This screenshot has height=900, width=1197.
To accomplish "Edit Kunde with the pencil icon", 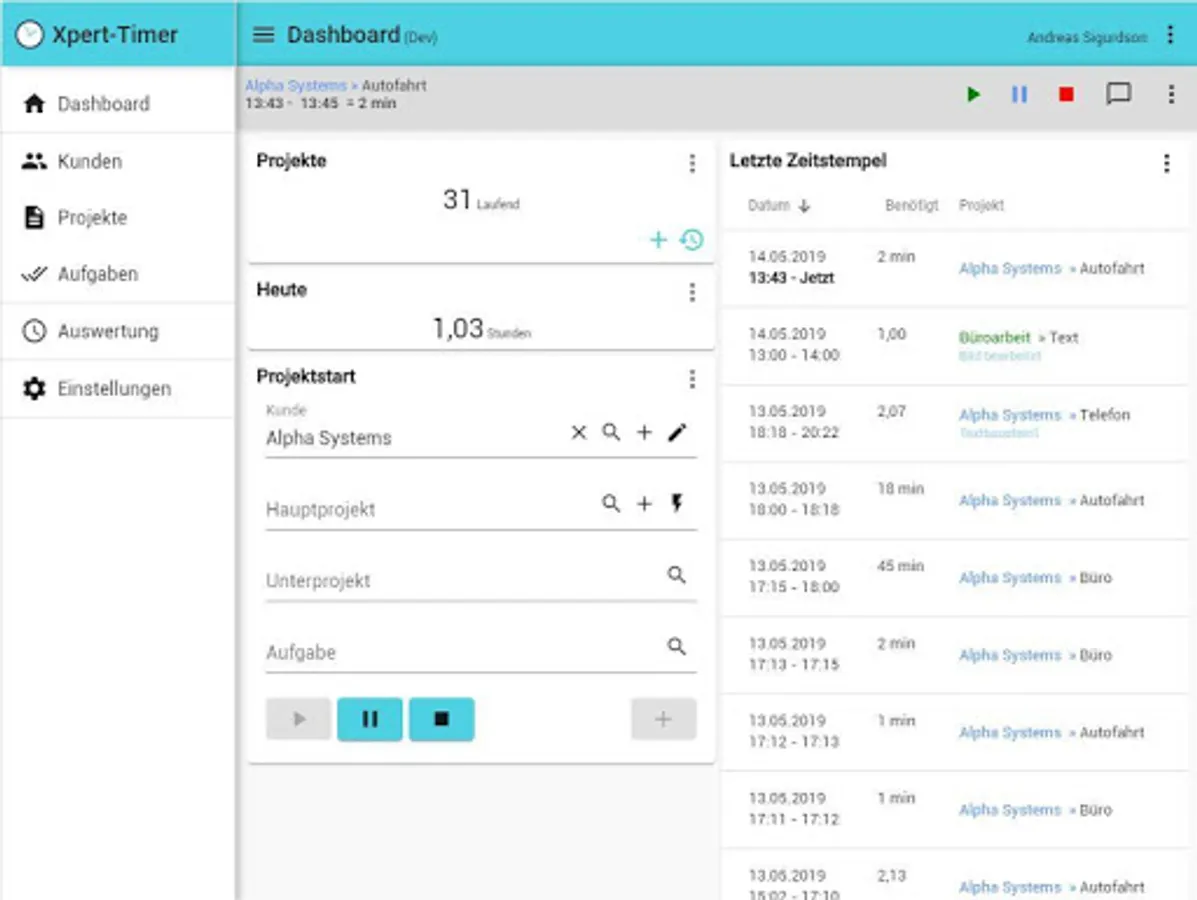I will tap(677, 433).
